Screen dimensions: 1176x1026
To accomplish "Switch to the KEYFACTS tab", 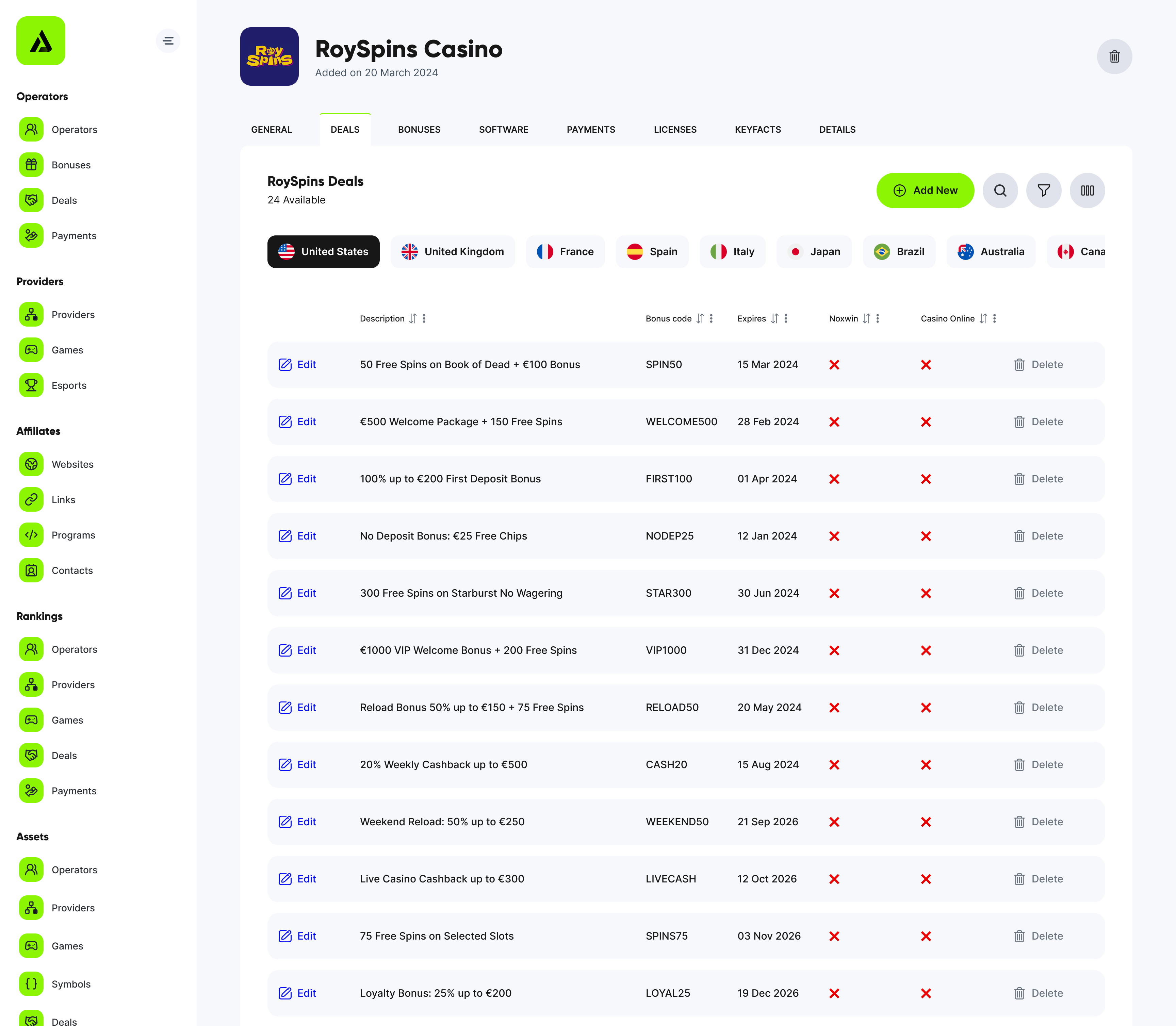I will point(757,129).
